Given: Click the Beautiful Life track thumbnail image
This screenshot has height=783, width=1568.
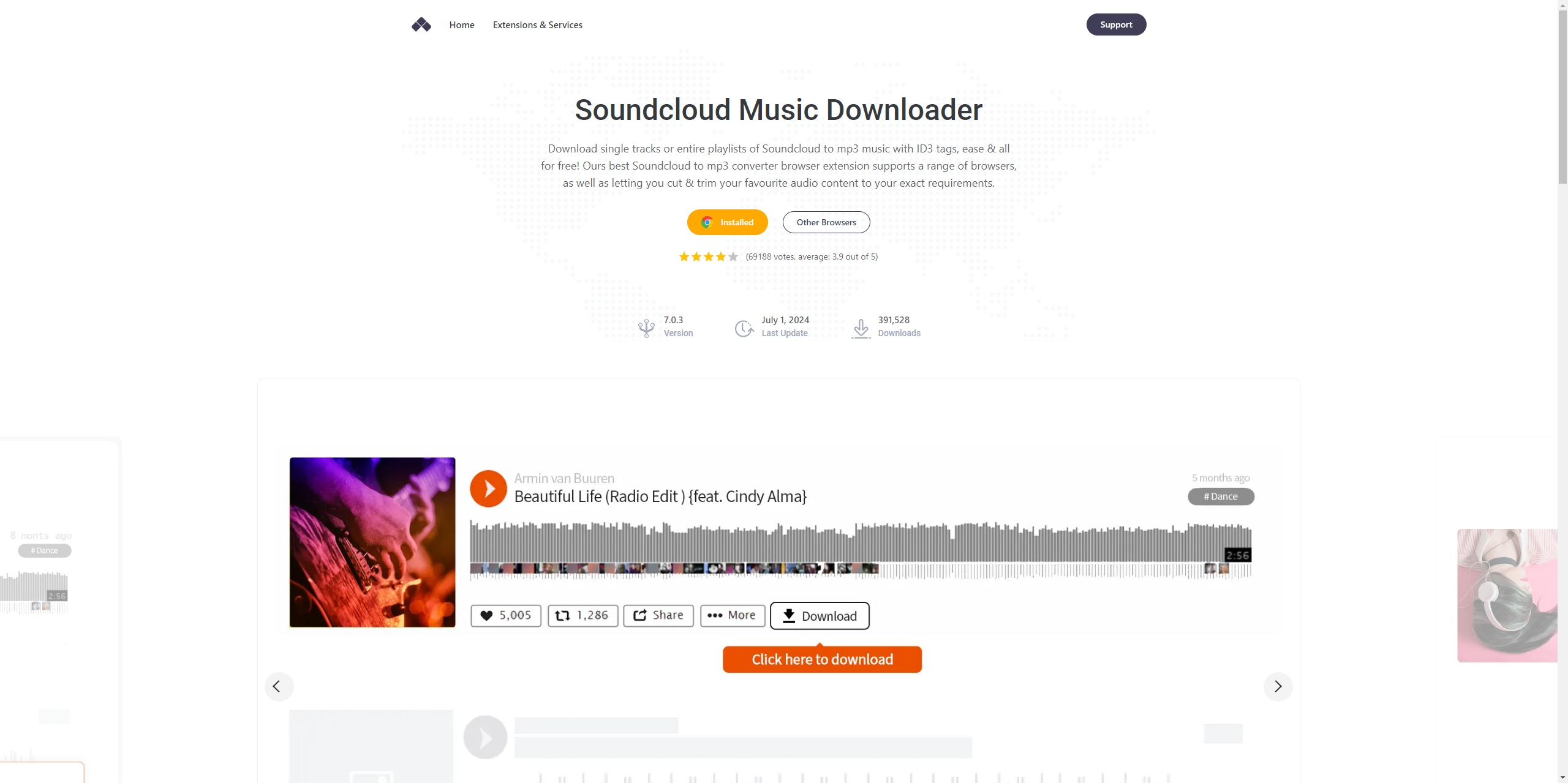Looking at the screenshot, I should (372, 542).
